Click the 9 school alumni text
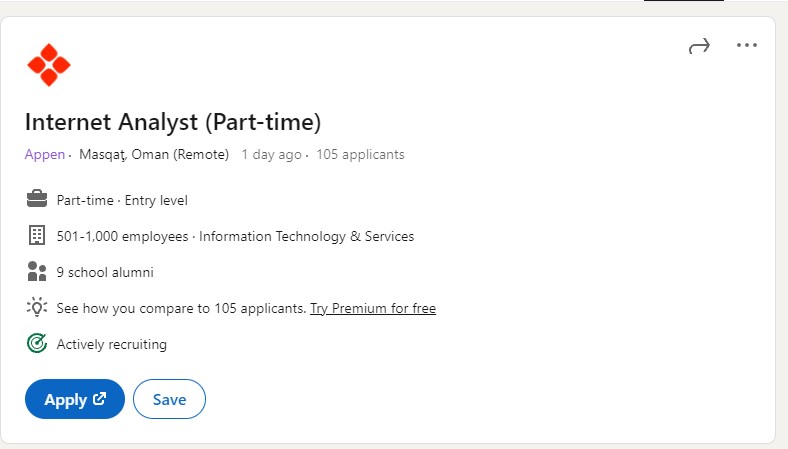This screenshot has height=449, width=788. [x=105, y=272]
